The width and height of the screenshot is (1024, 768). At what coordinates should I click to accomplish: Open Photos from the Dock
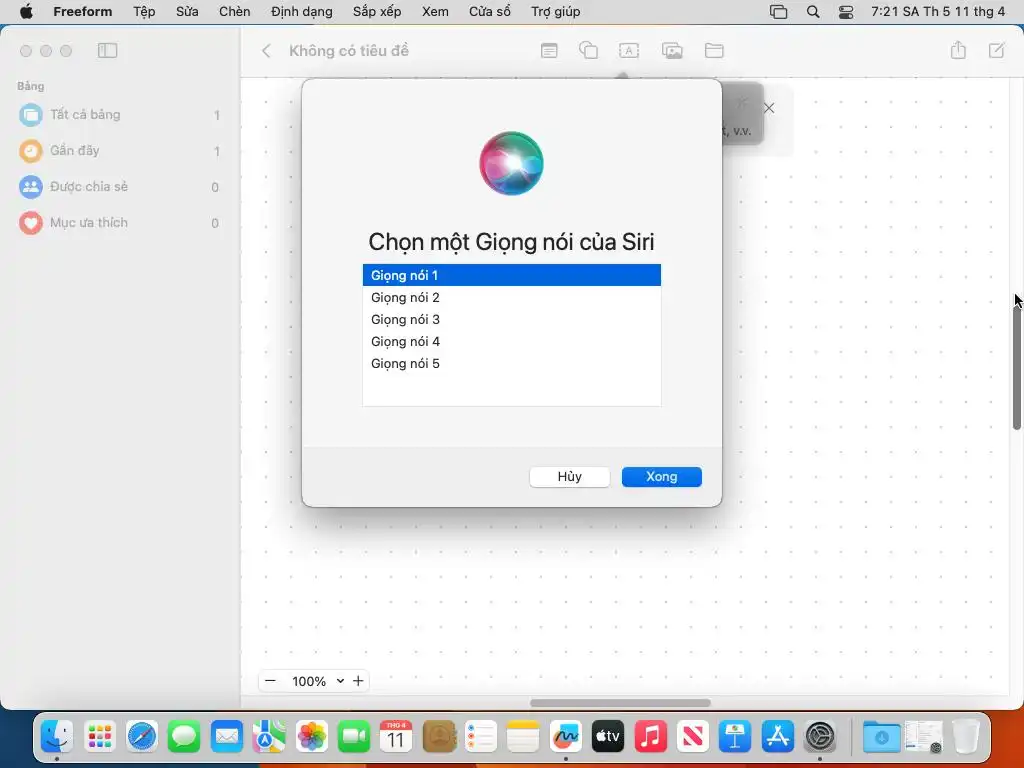point(312,737)
